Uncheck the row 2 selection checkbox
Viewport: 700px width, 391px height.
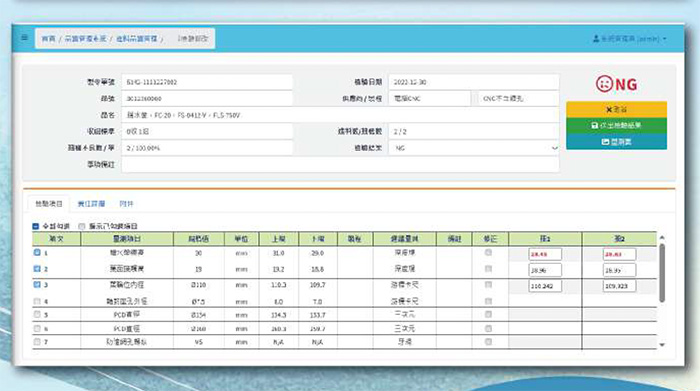37,269
